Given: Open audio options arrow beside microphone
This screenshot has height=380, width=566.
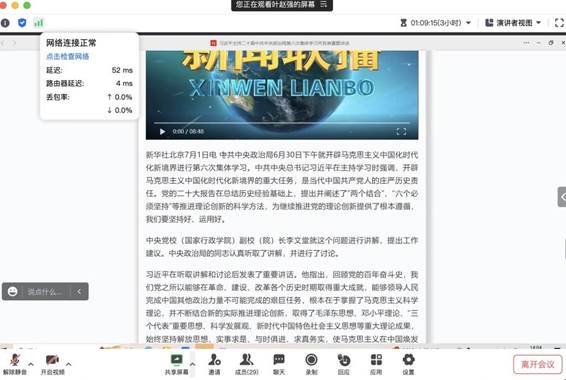Looking at the screenshot, I should 31,364.
